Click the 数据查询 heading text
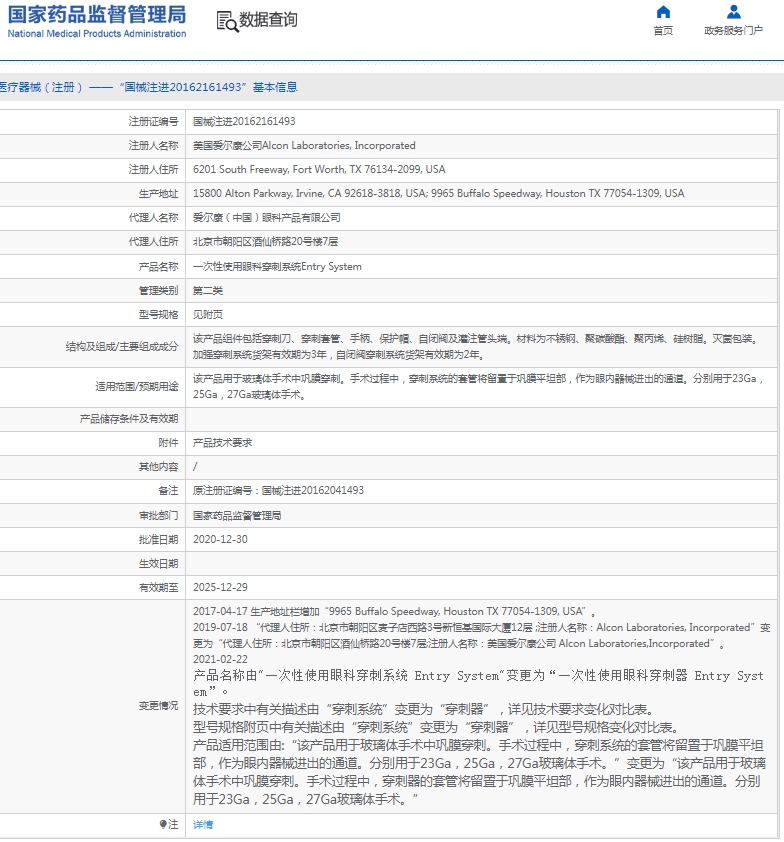 (x=268, y=20)
